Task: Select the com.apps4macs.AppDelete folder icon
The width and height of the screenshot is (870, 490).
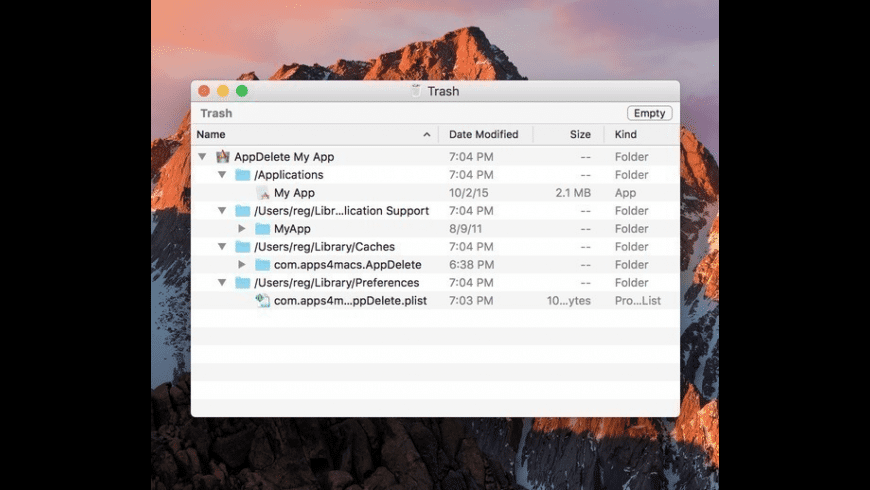Action: (x=262, y=265)
